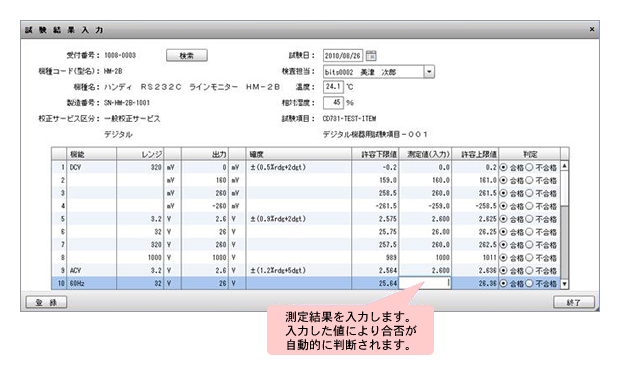The image size is (620, 380).
Task: Select 合格 radio for row 1
Action: coord(503,167)
